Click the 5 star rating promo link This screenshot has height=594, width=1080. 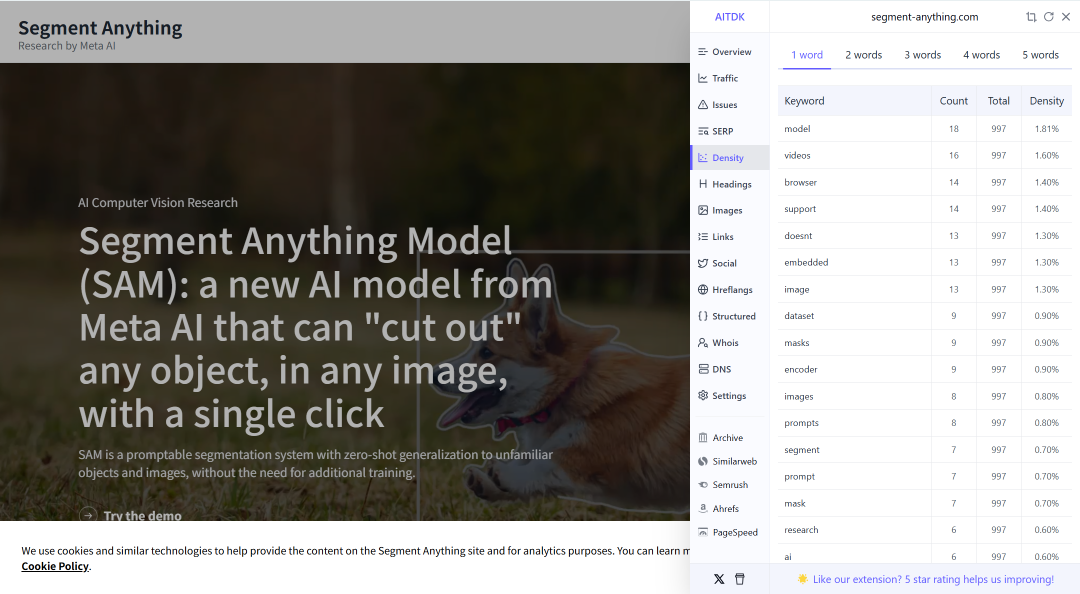[x=926, y=580]
